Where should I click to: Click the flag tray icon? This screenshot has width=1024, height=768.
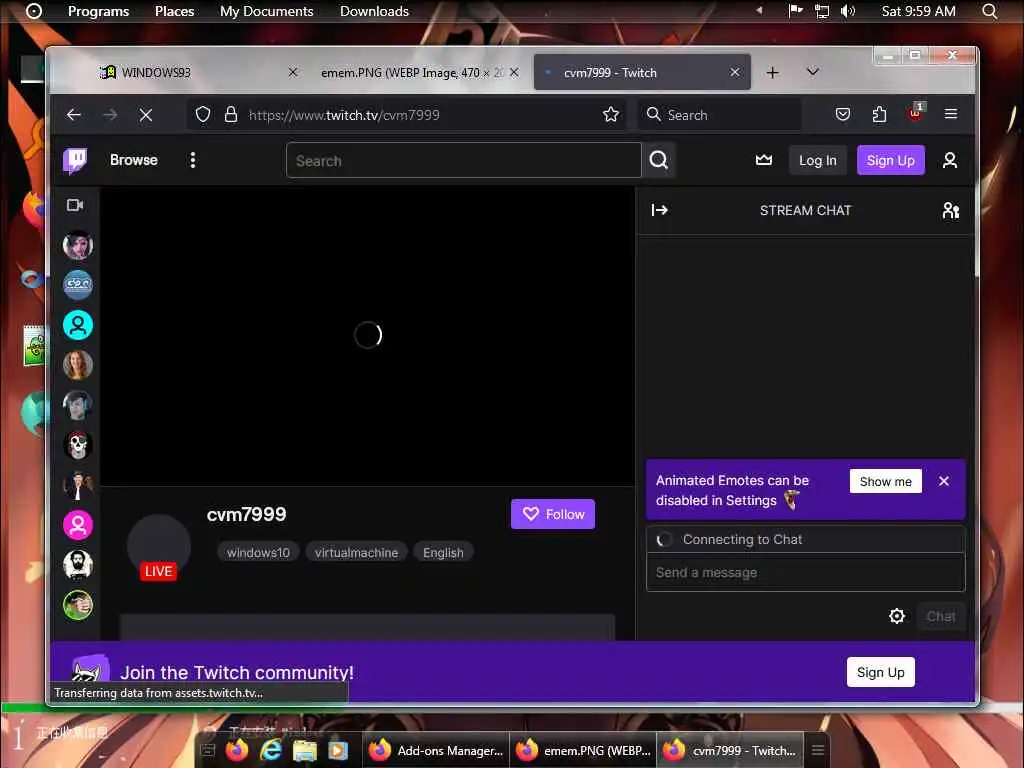pyautogui.click(x=795, y=11)
